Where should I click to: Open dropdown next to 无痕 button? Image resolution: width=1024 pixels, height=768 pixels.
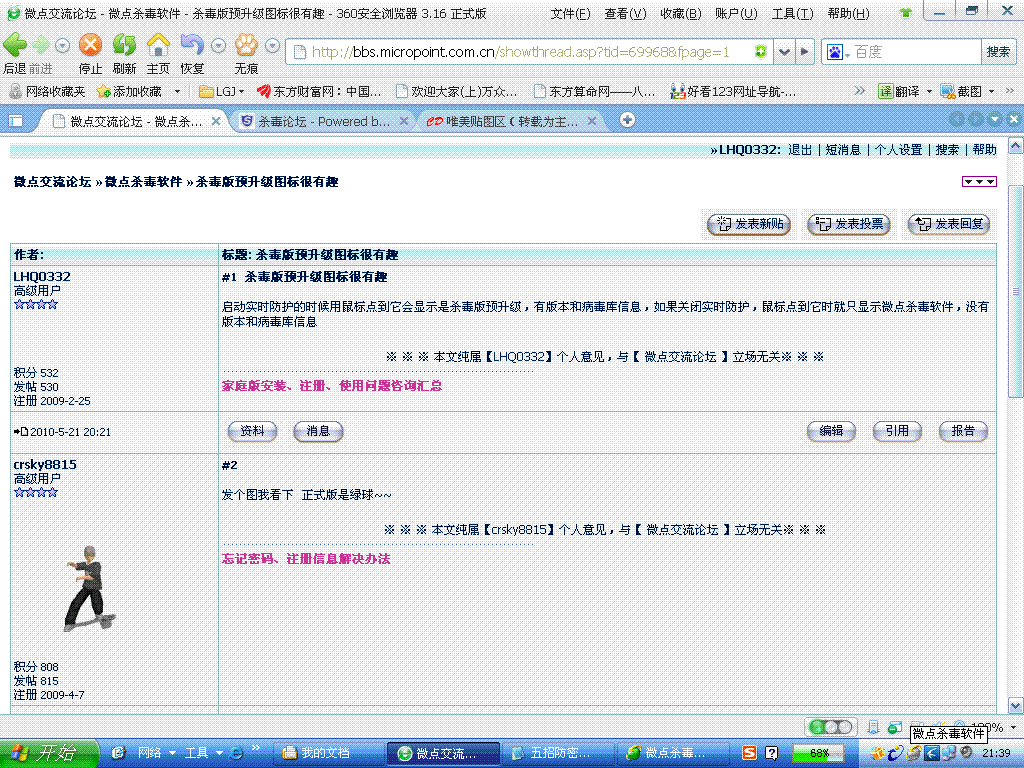tap(272, 46)
